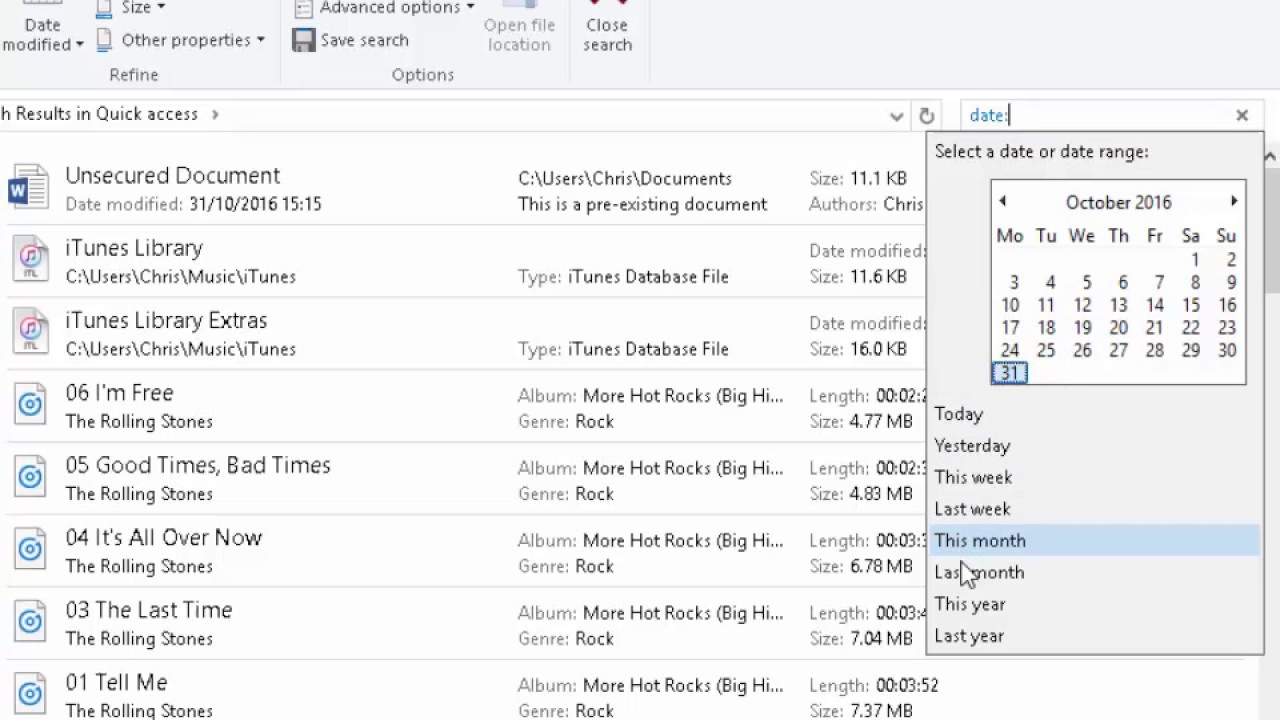The height and width of the screenshot is (720, 1280).
Task: Click the audio icon for 06 I'm Free
Action: [30, 405]
